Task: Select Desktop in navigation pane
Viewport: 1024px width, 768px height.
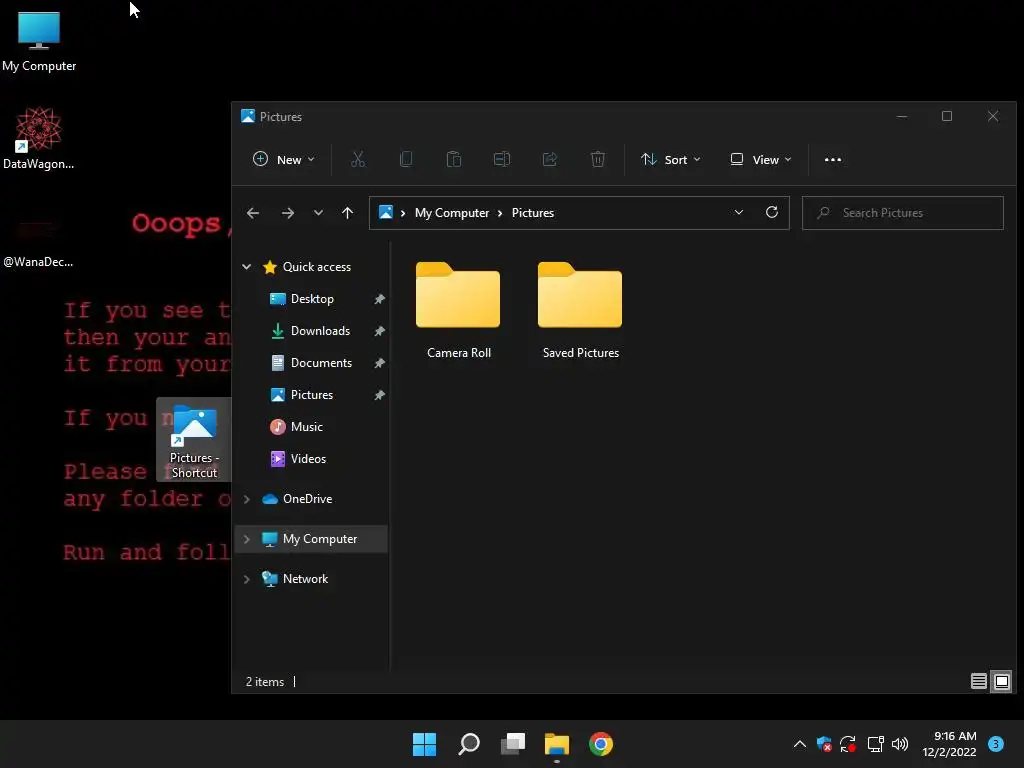Action: pos(312,299)
